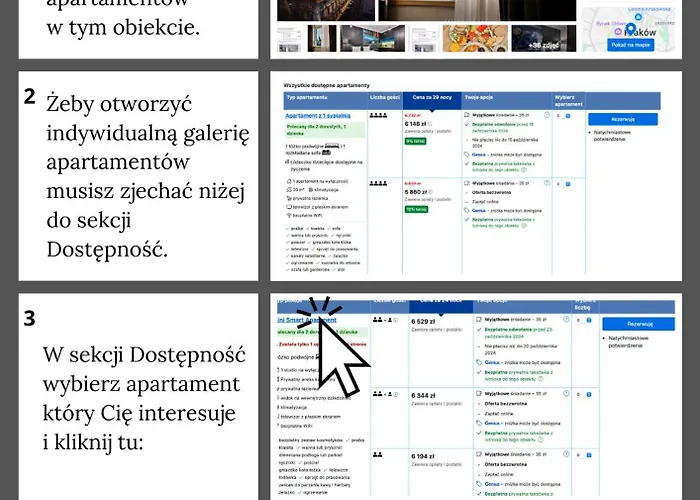Click the 'Cena za 29 nocy' column header
This screenshot has height=500, width=700.
(432, 100)
